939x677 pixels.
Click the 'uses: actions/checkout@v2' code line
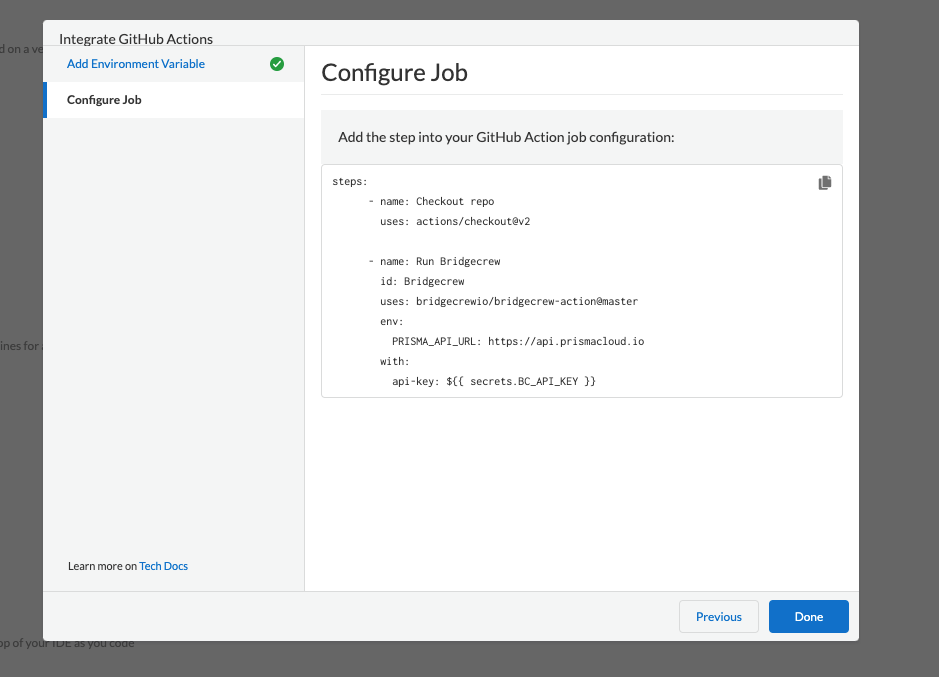click(455, 221)
